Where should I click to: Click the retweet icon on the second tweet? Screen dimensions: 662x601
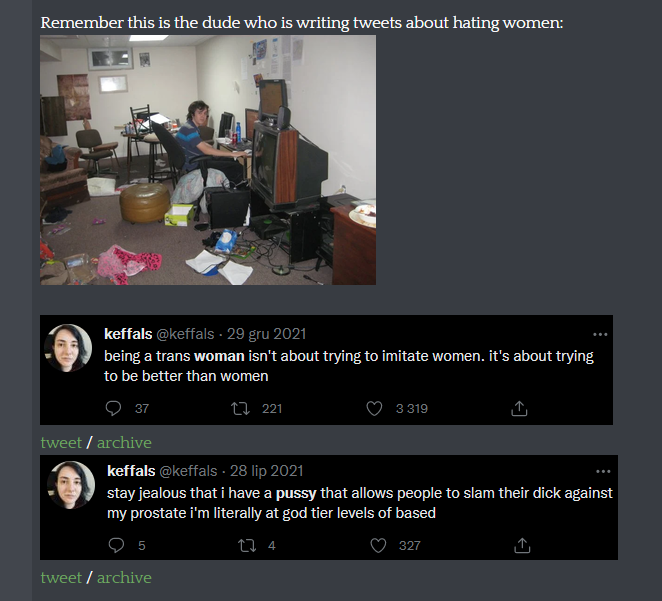[x=247, y=545]
